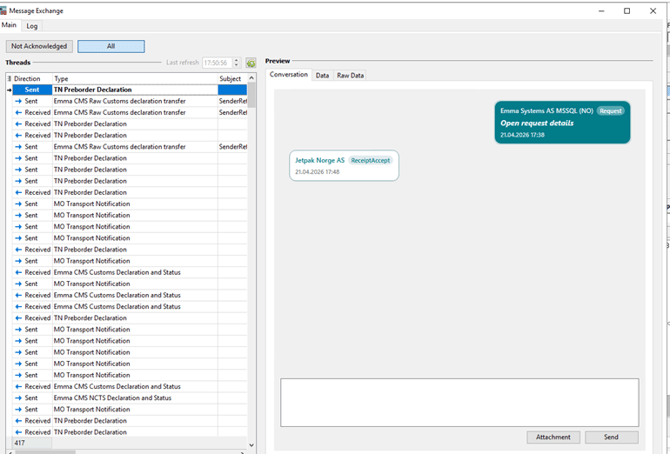Viewport: 670px width, 454px height.
Task: Open the Data preview tab
Action: pyautogui.click(x=322, y=75)
